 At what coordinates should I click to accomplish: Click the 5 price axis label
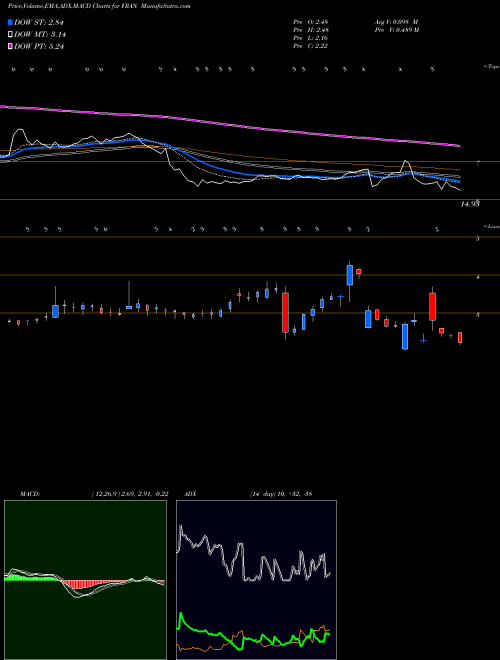click(478, 239)
